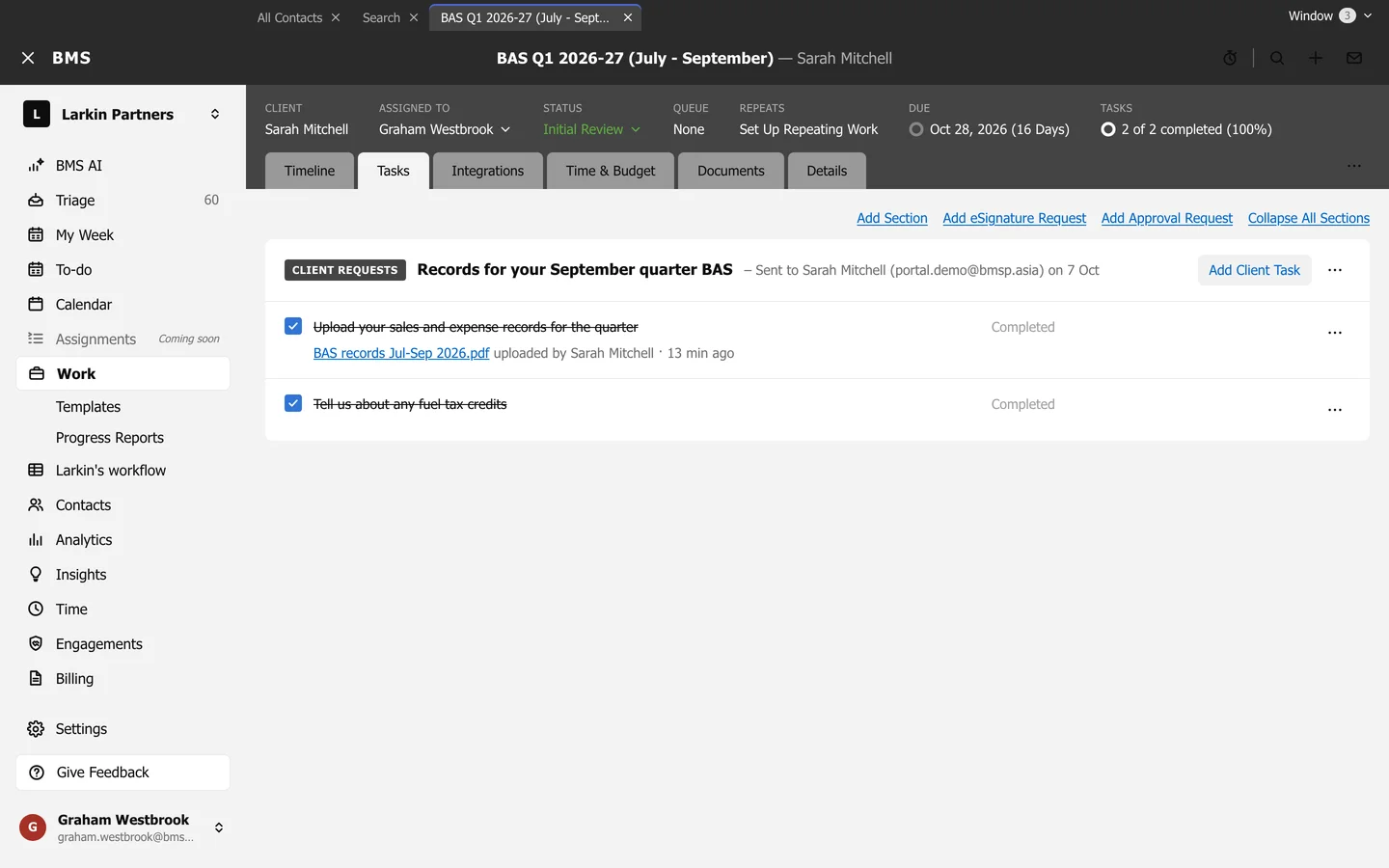Open Time & Budget tab
Image resolution: width=1389 pixels, height=868 pixels.
611,171
